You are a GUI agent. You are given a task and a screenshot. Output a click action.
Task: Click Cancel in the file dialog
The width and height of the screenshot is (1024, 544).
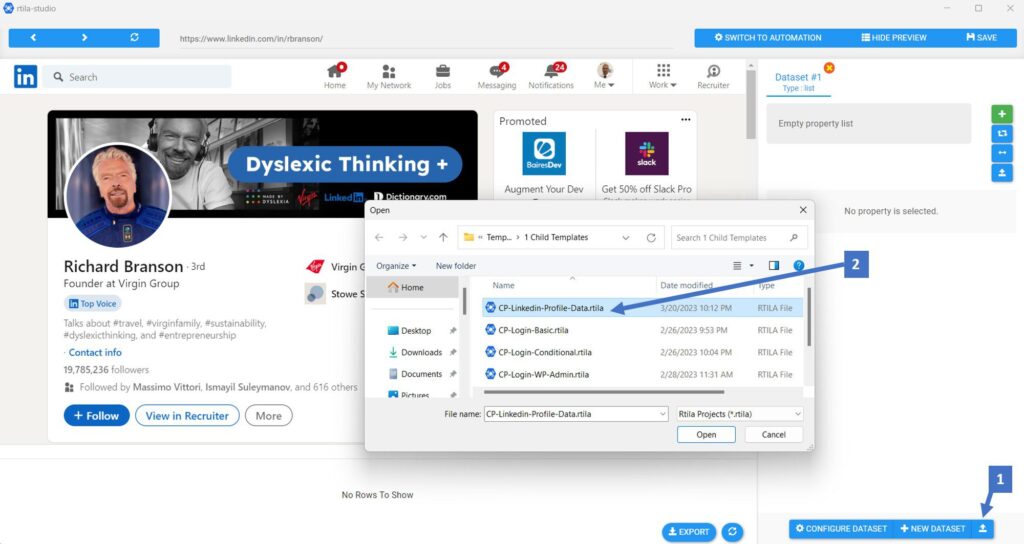(773, 435)
